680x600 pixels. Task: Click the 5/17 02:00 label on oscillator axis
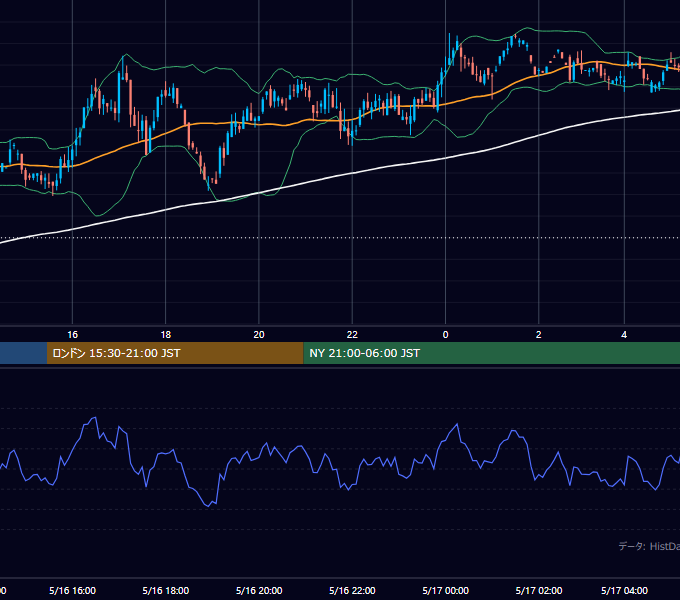coord(539,590)
